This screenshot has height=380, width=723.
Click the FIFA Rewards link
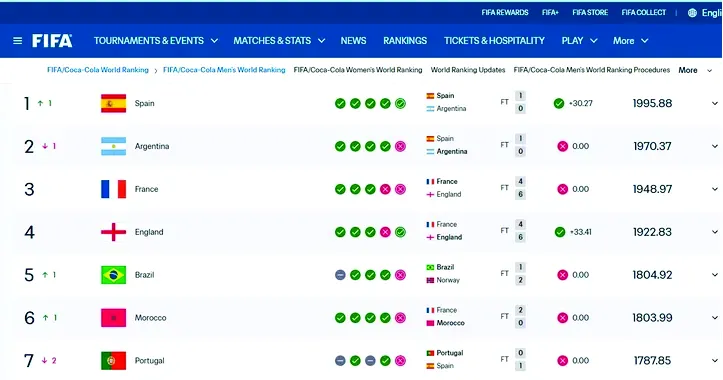[505, 12]
